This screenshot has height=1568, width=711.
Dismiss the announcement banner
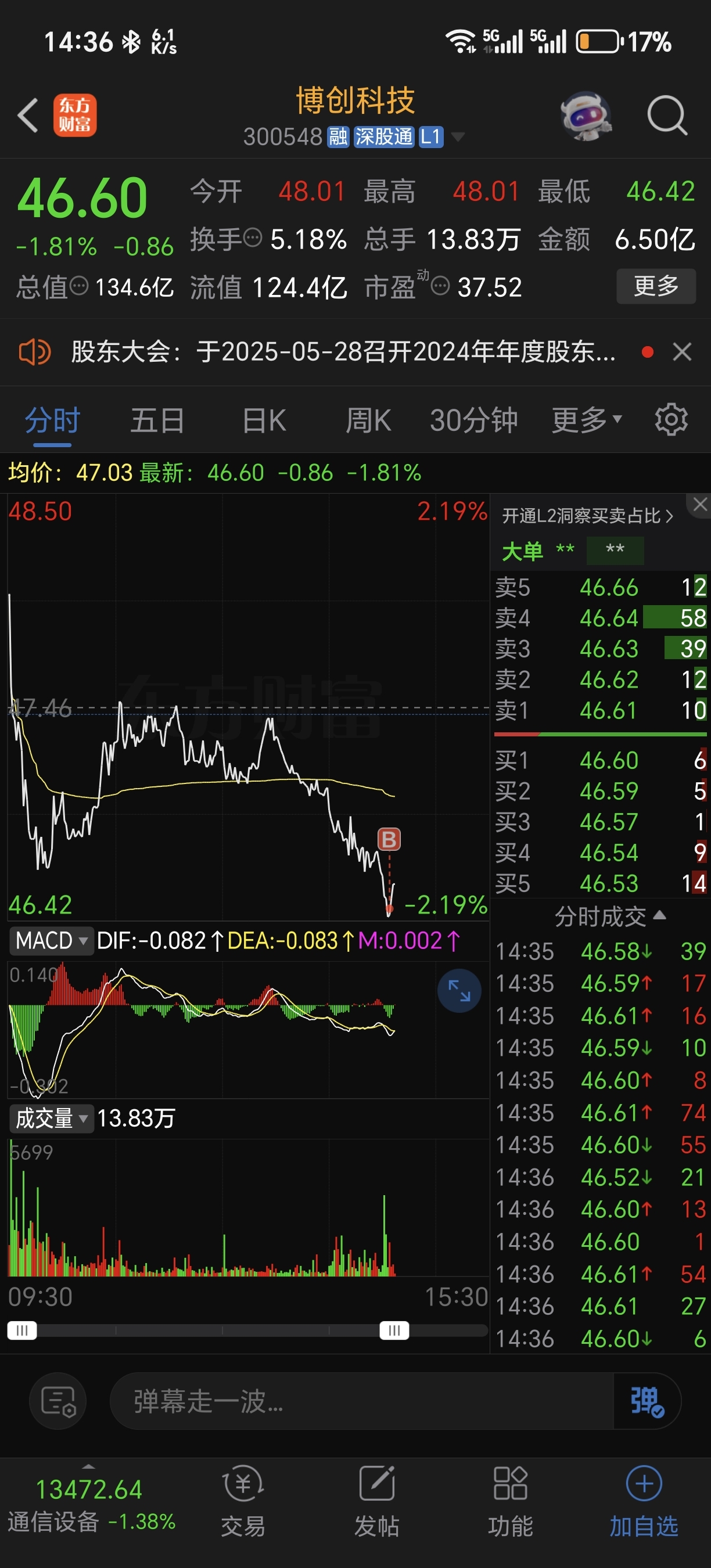coord(682,352)
